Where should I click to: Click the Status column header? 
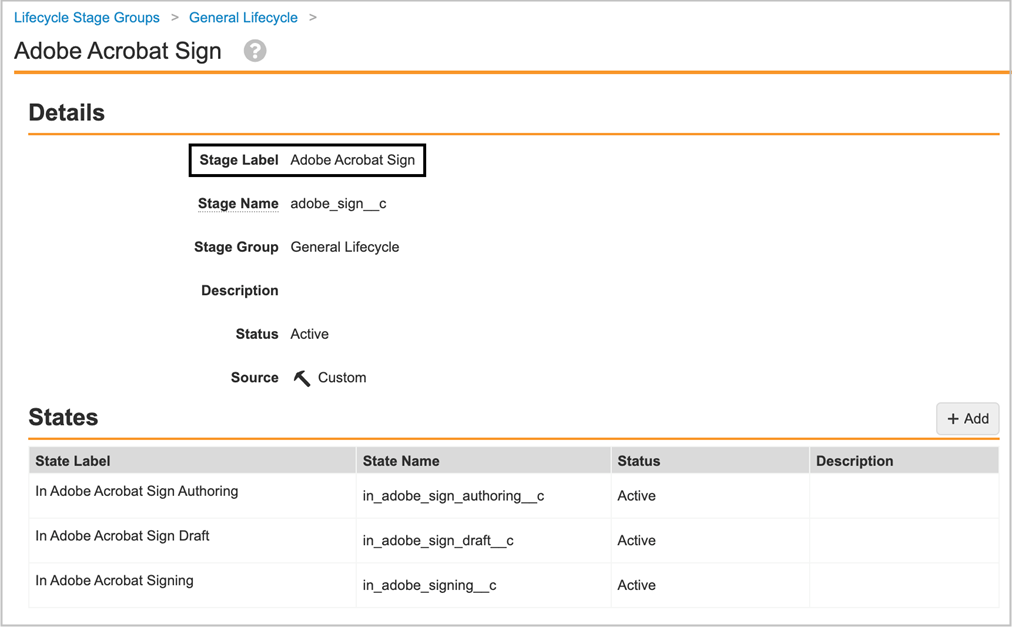click(637, 459)
